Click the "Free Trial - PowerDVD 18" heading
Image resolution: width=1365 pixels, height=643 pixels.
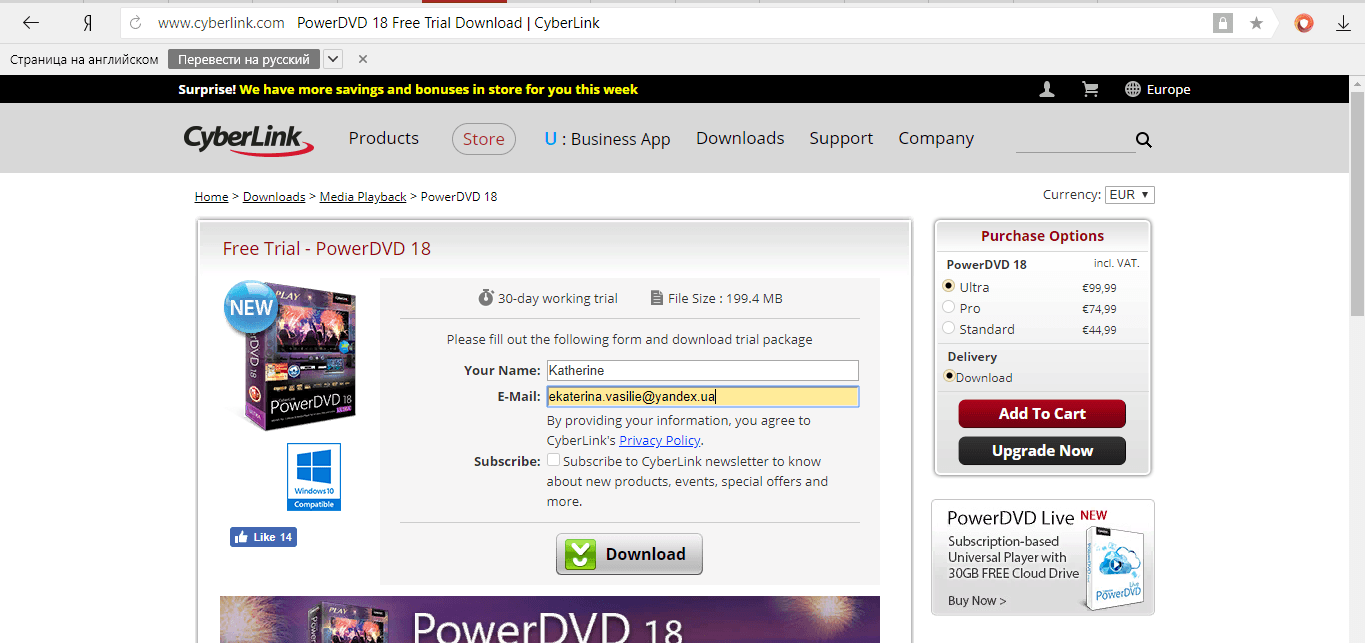click(x=327, y=249)
